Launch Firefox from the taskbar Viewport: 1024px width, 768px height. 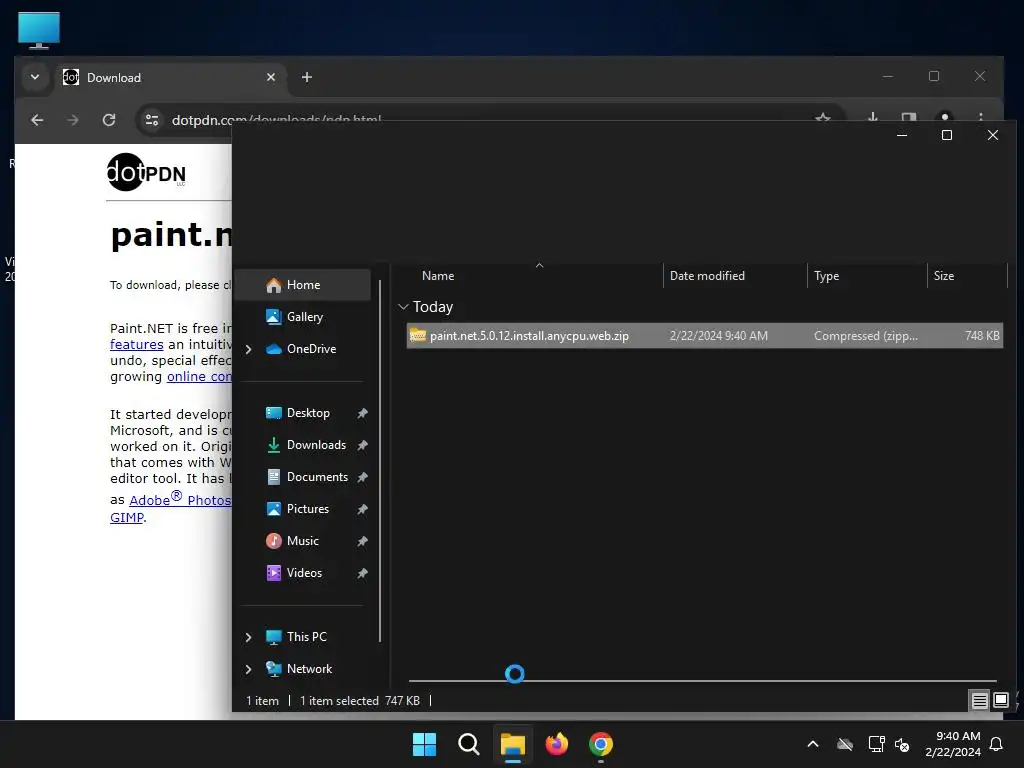click(556, 744)
